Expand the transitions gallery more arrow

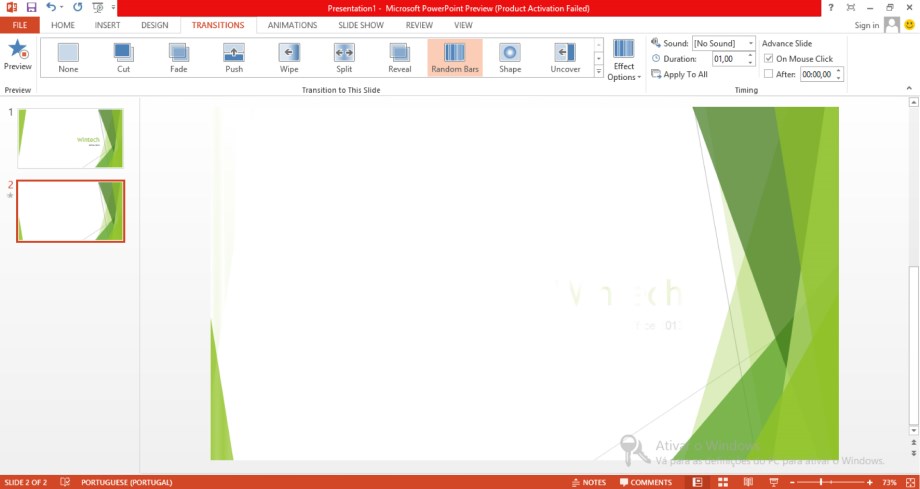[598, 72]
